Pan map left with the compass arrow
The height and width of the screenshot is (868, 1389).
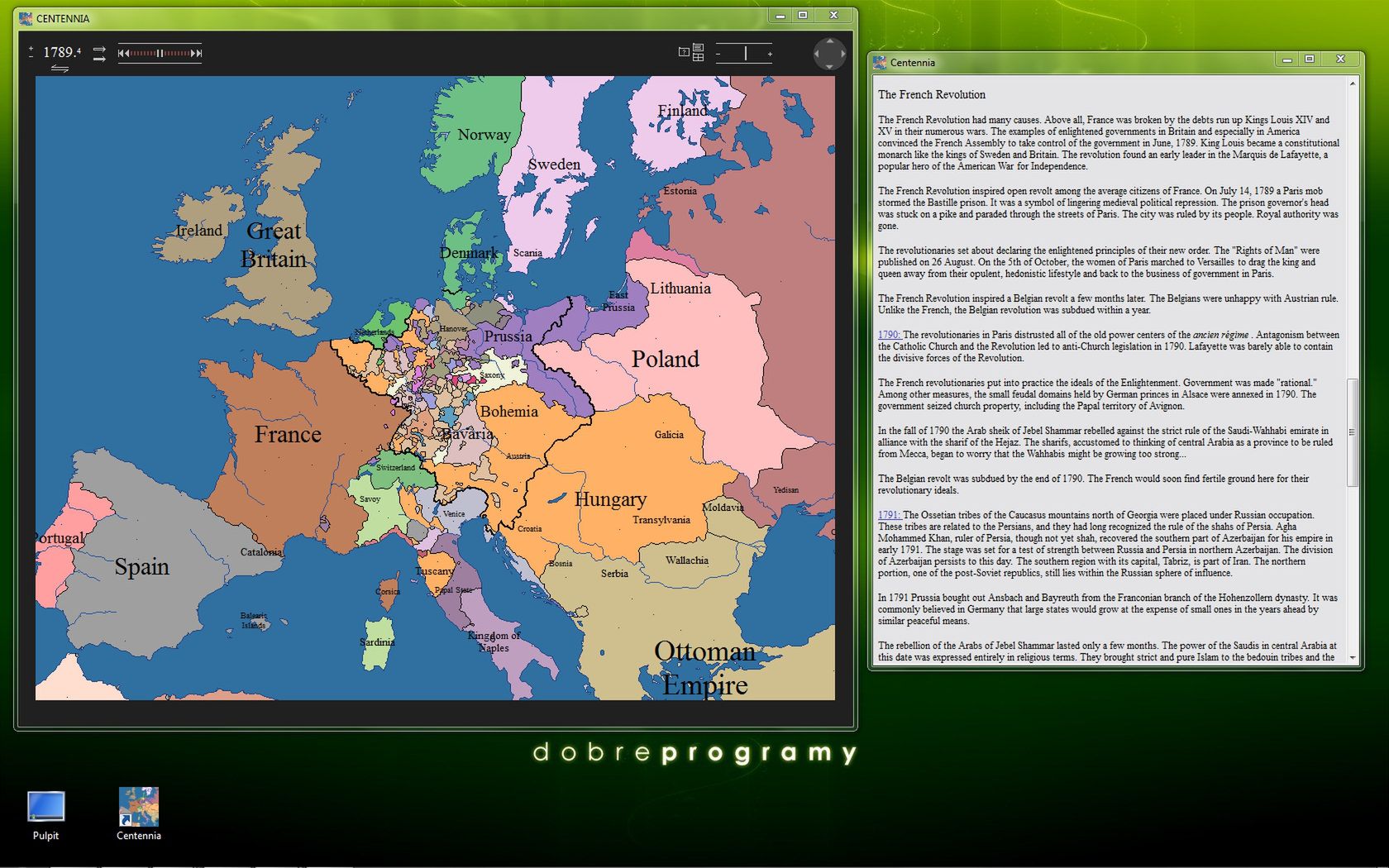(817, 54)
